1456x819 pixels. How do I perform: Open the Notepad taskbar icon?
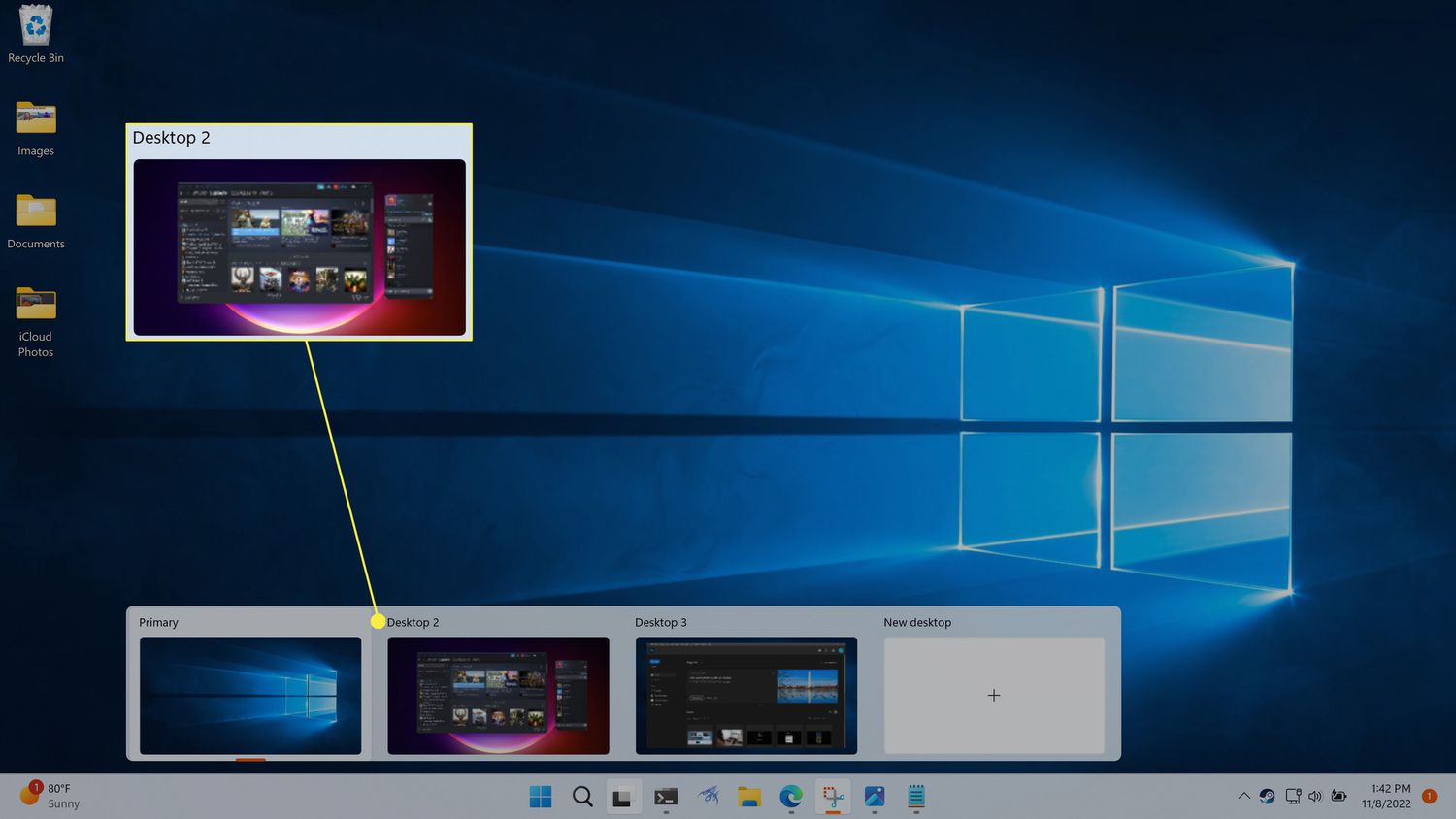[x=916, y=797]
